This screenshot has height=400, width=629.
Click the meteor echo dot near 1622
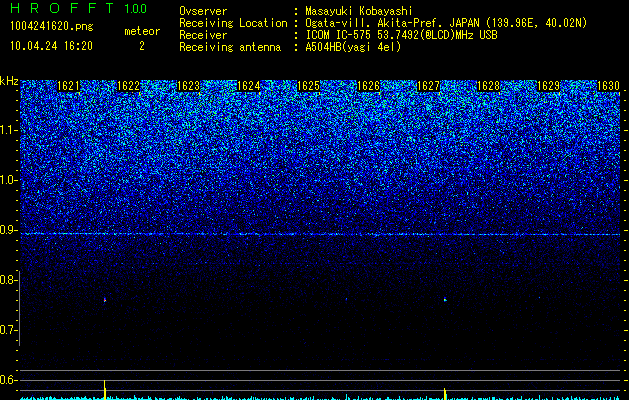coord(105,300)
